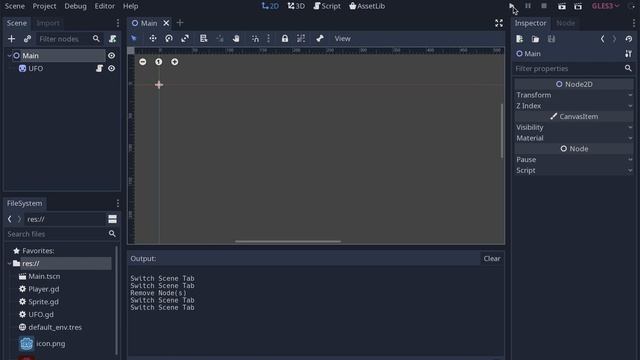Screen dimensions: 640x360
Task: Clear the Output log
Action: click(x=492, y=259)
